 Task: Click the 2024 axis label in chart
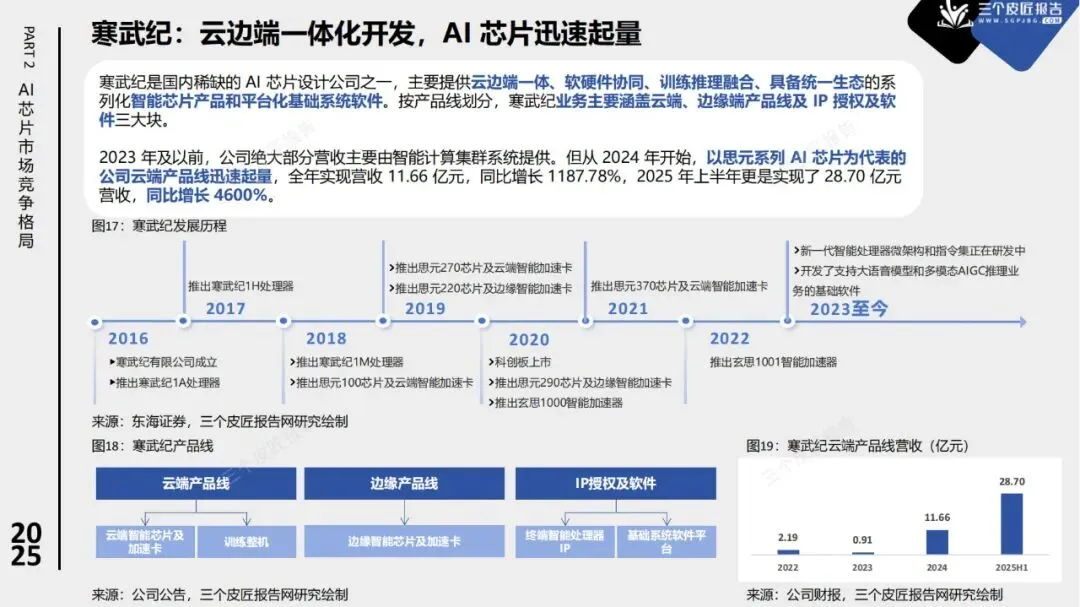(x=937, y=567)
